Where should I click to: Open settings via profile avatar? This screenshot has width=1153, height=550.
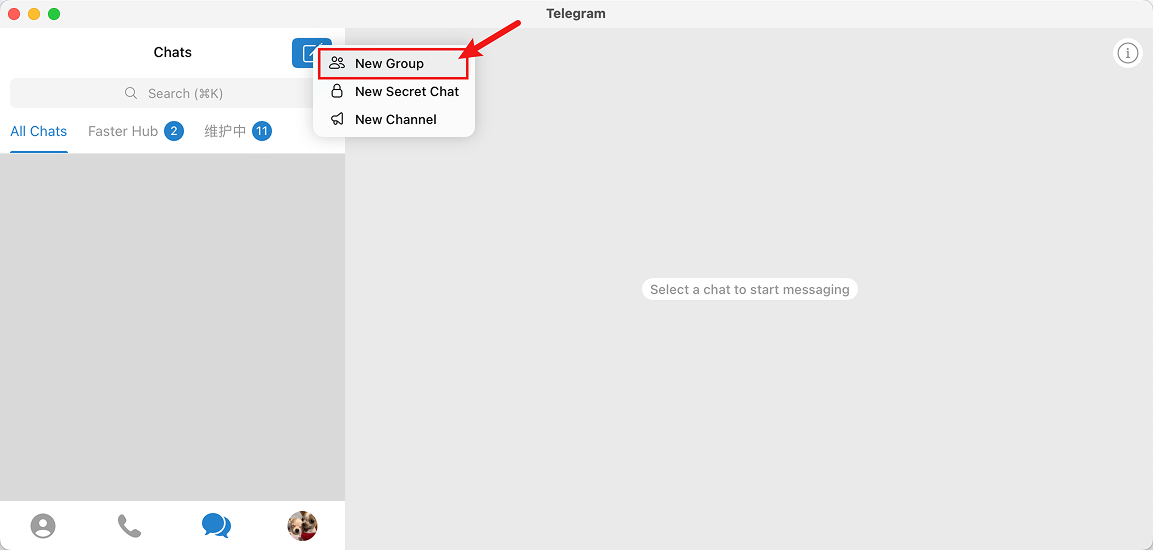(302, 526)
